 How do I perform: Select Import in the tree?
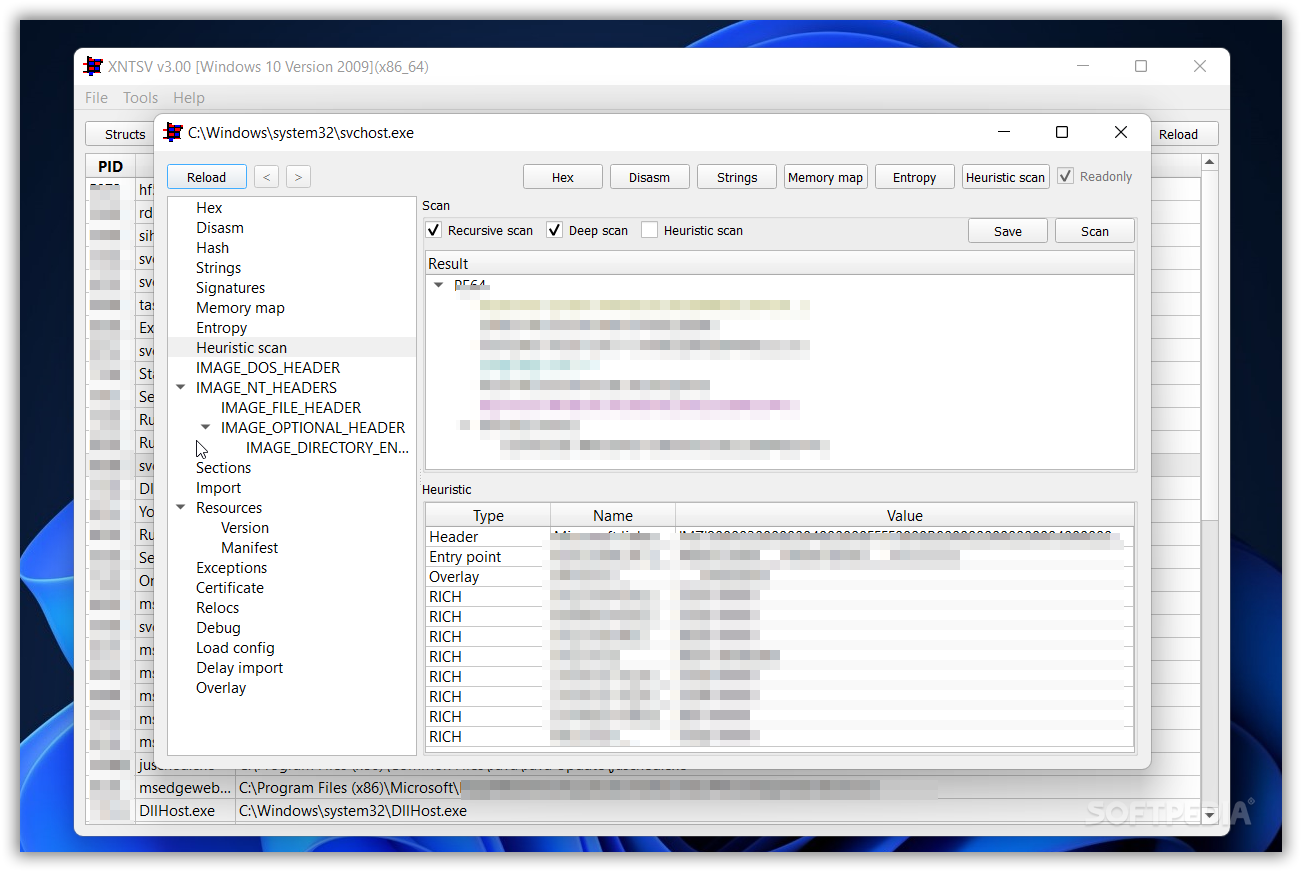(218, 487)
